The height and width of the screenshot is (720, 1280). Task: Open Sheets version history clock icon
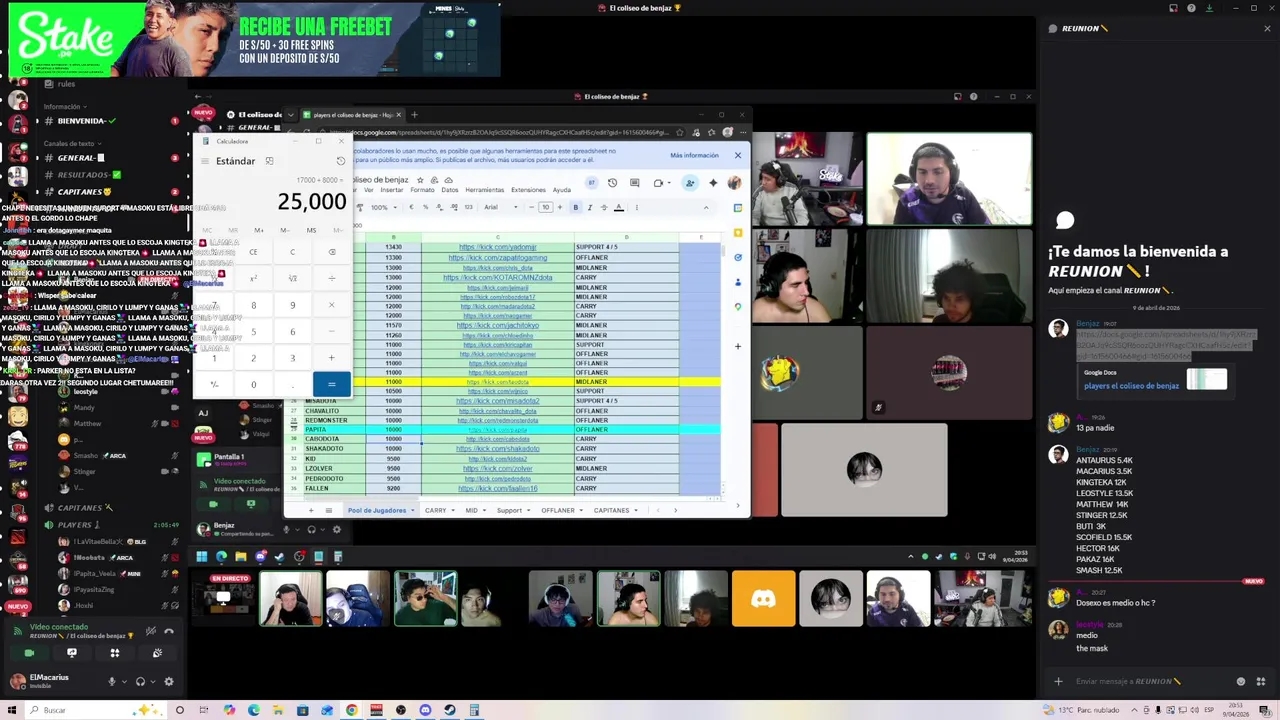coord(612,183)
